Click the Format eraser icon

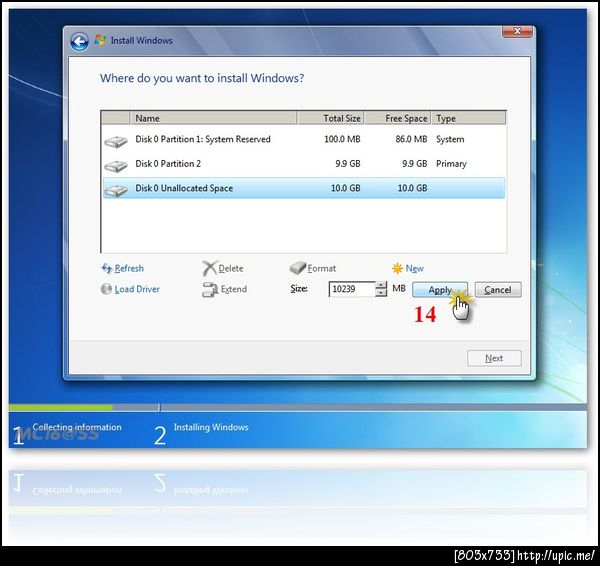click(297, 268)
